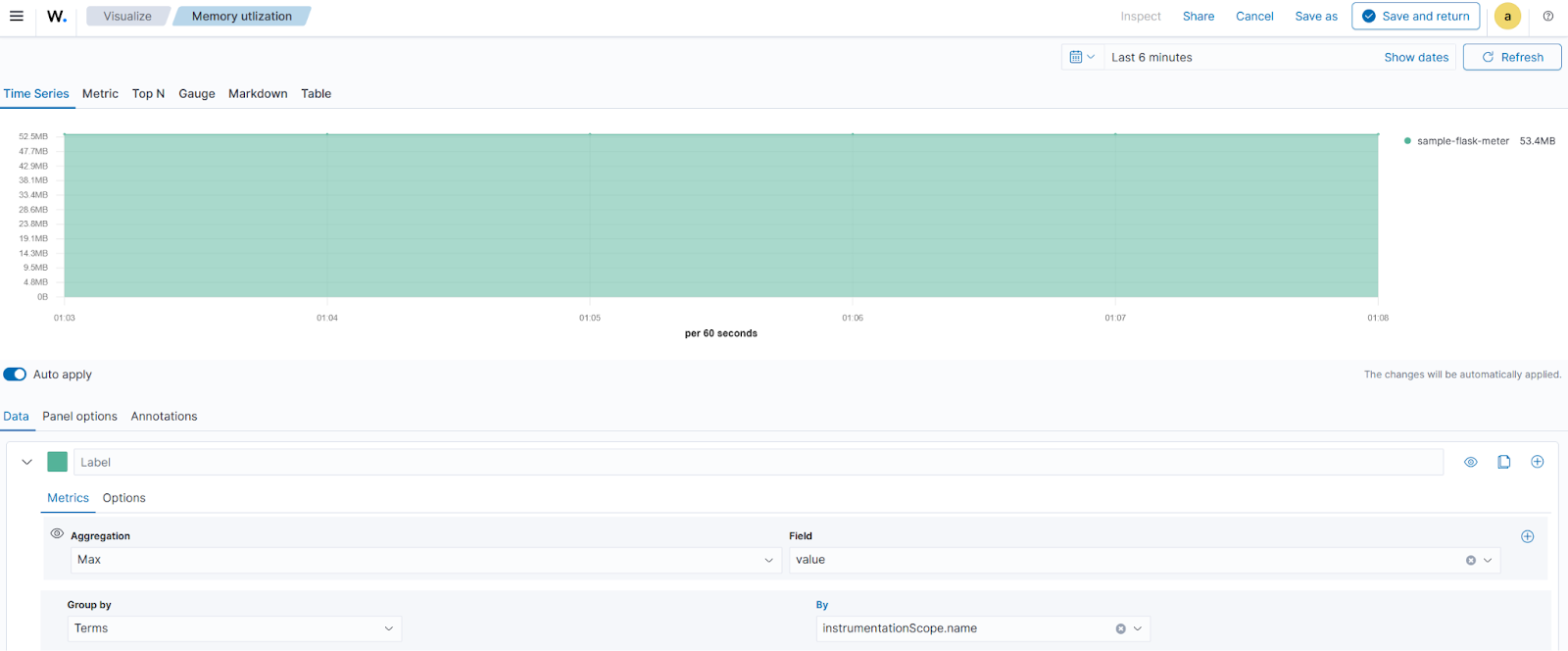The height and width of the screenshot is (651, 1568).
Task: Open Panel options tab
Action: [x=79, y=417]
